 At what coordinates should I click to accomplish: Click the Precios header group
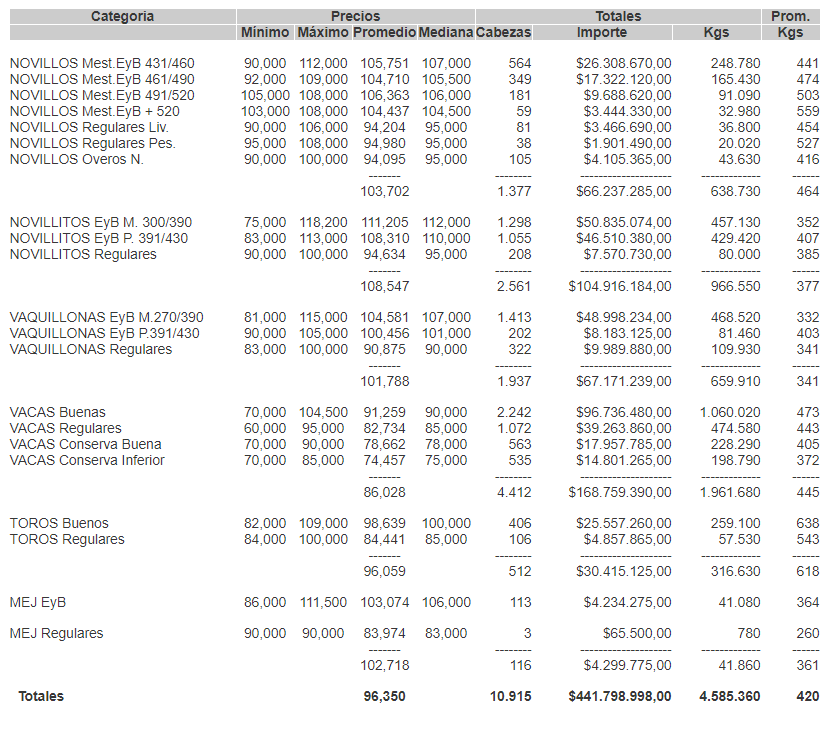click(x=355, y=16)
